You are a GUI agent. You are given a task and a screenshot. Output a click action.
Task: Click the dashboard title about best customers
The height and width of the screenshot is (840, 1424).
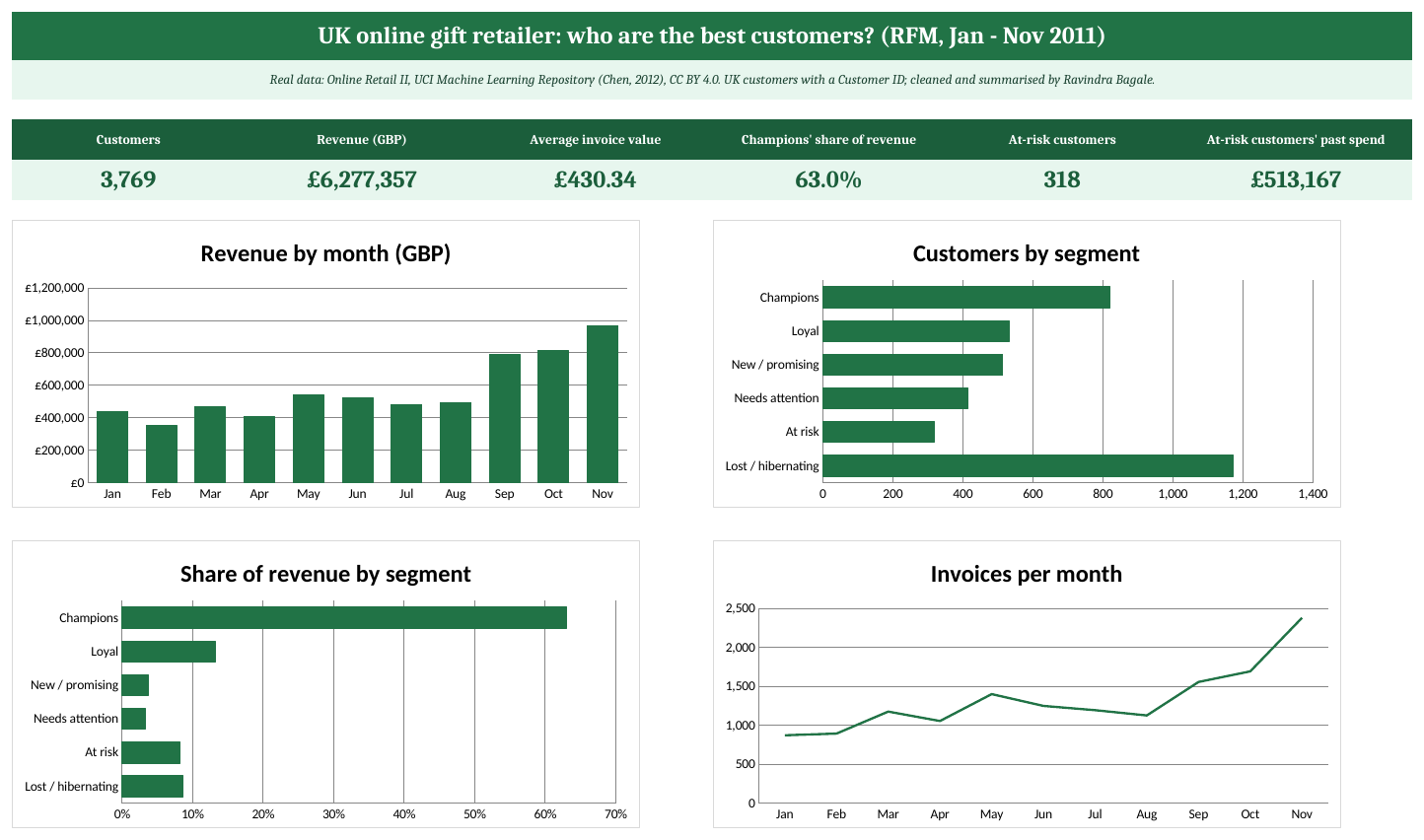click(x=711, y=36)
